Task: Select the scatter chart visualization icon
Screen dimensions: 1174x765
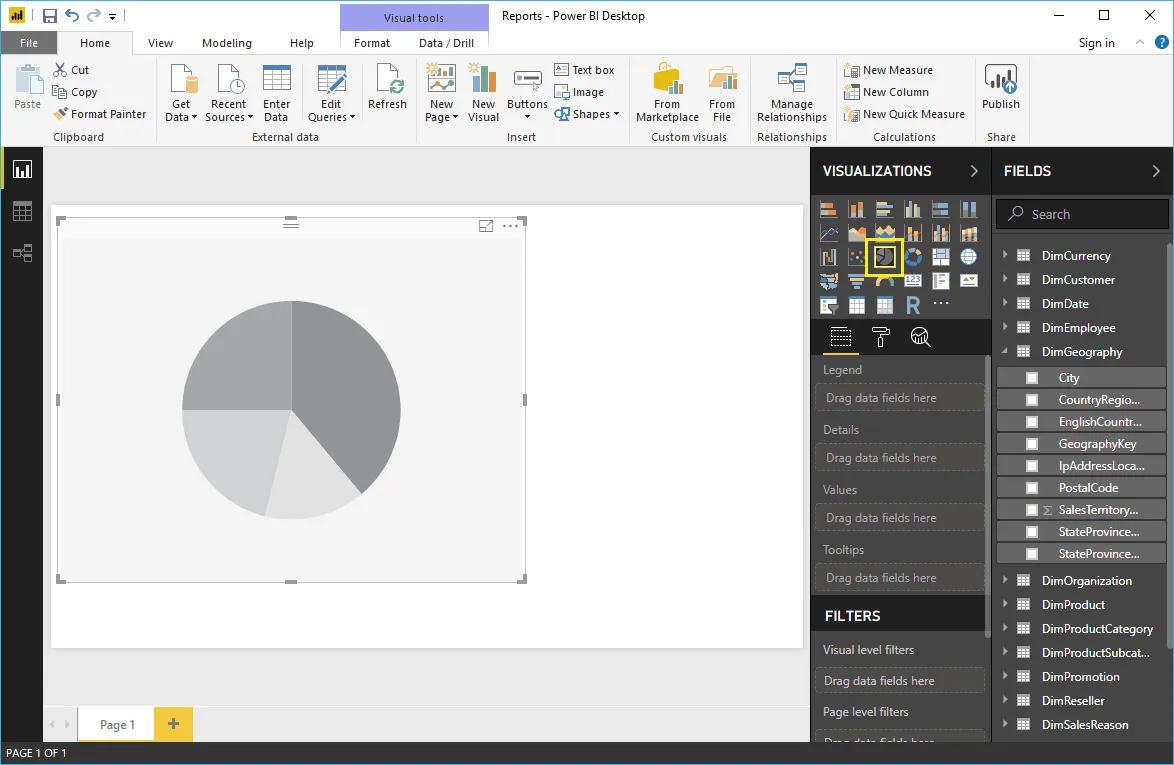Action: [x=856, y=256]
